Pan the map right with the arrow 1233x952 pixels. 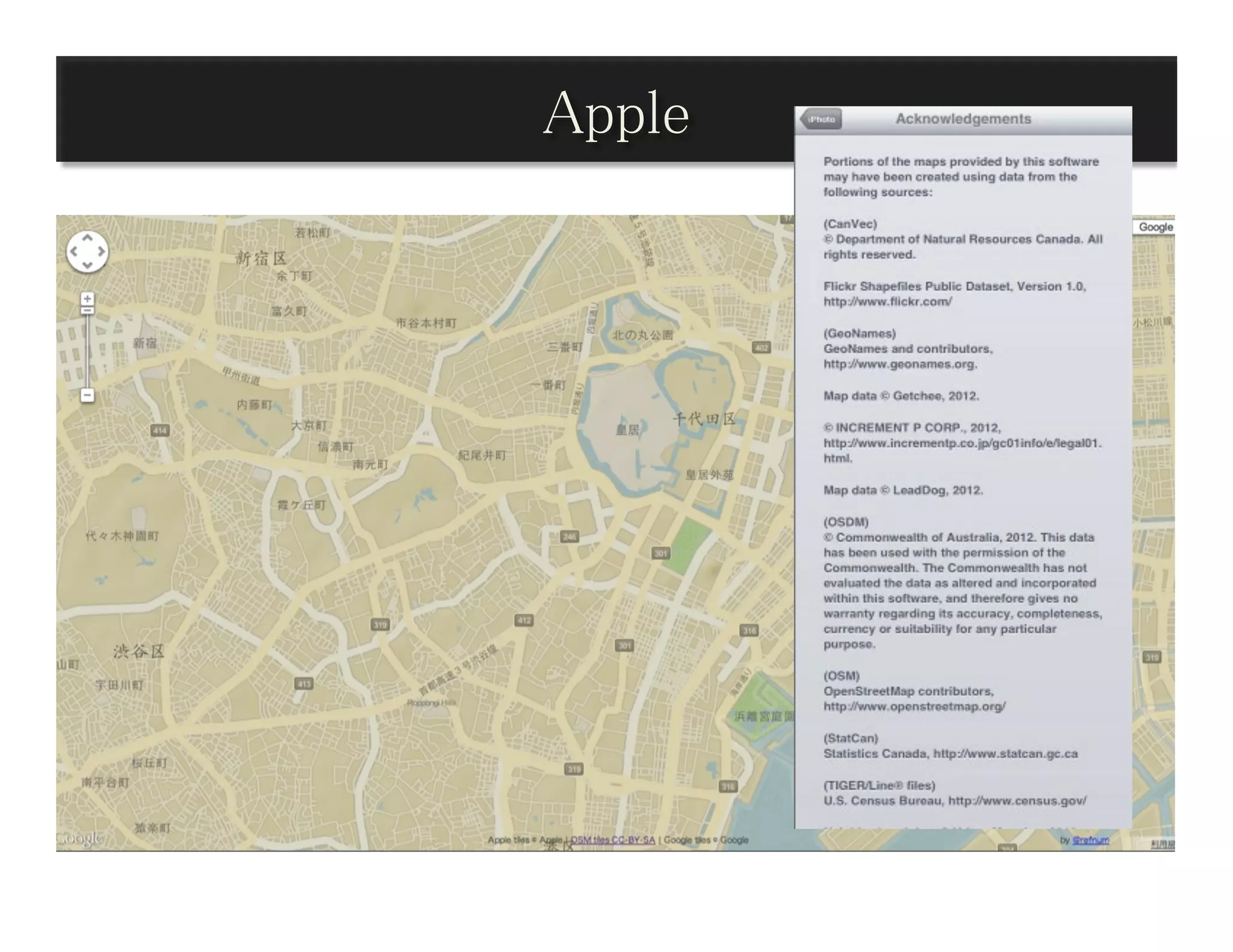[x=101, y=252]
